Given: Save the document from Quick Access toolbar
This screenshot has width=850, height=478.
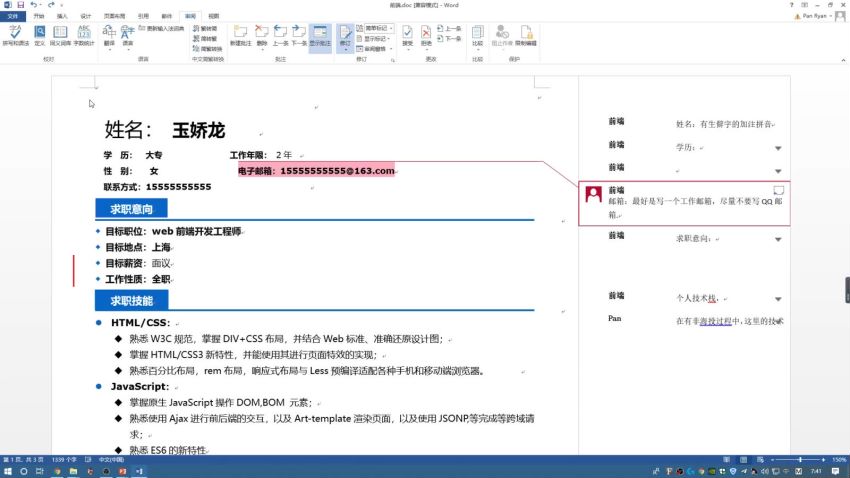Looking at the screenshot, I should [21, 5].
